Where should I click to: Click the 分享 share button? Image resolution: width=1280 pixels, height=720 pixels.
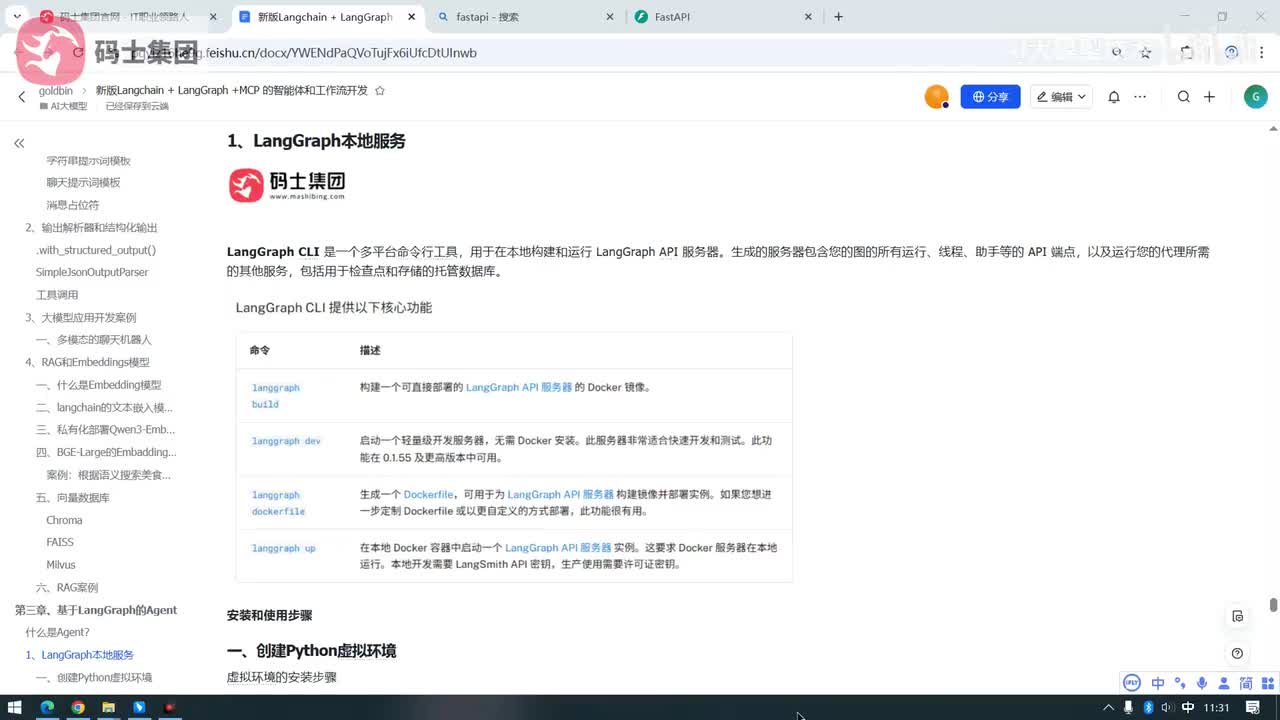pos(990,97)
